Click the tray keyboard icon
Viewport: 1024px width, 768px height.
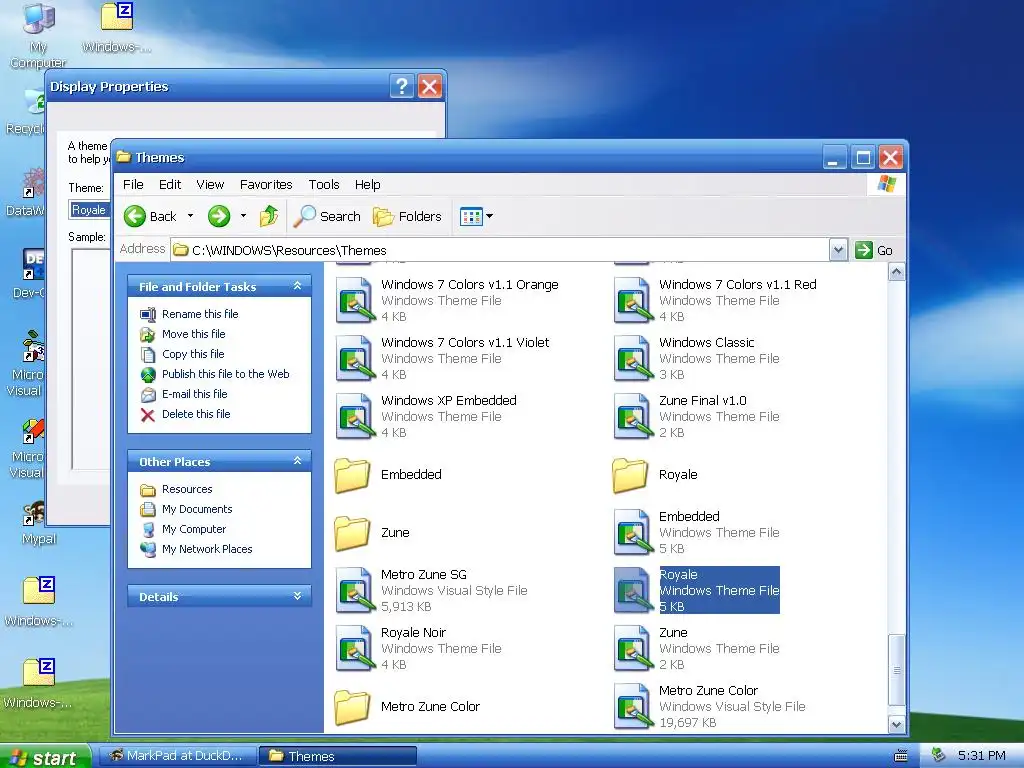901,756
